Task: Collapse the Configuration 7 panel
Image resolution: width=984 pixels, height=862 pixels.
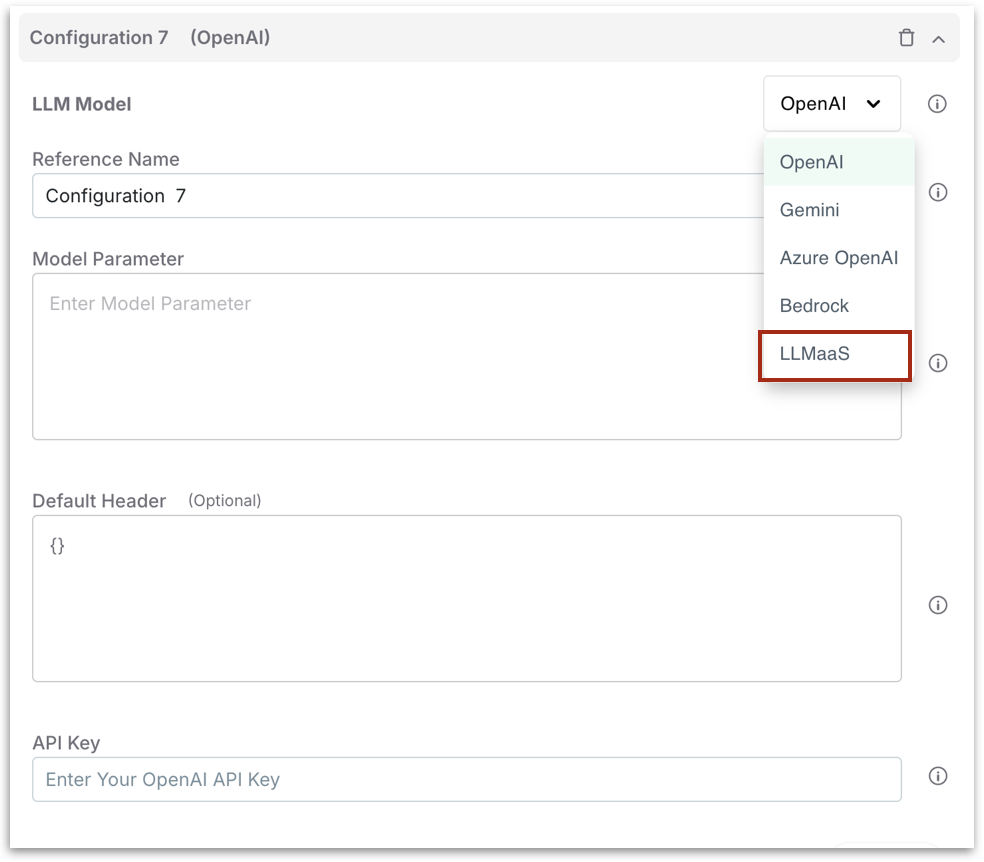Action: coord(938,39)
